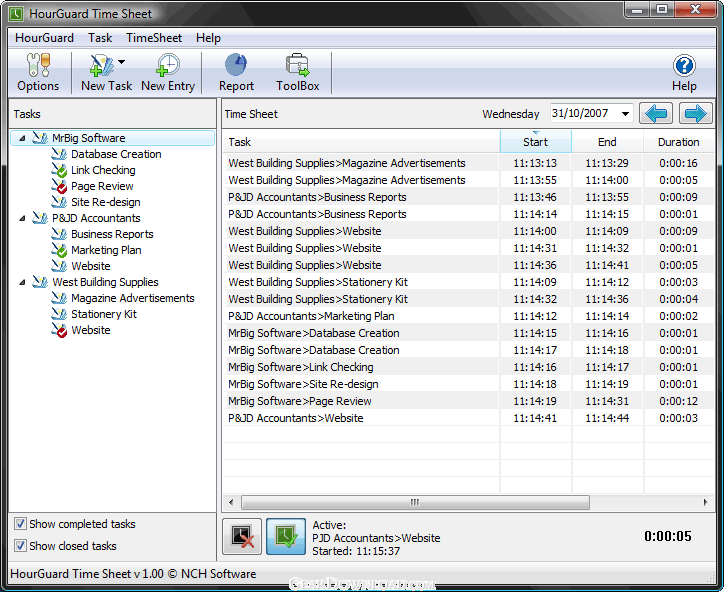Click the HourGuard title bar app icon
This screenshot has height=592, width=724.
[x=16, y=14]
